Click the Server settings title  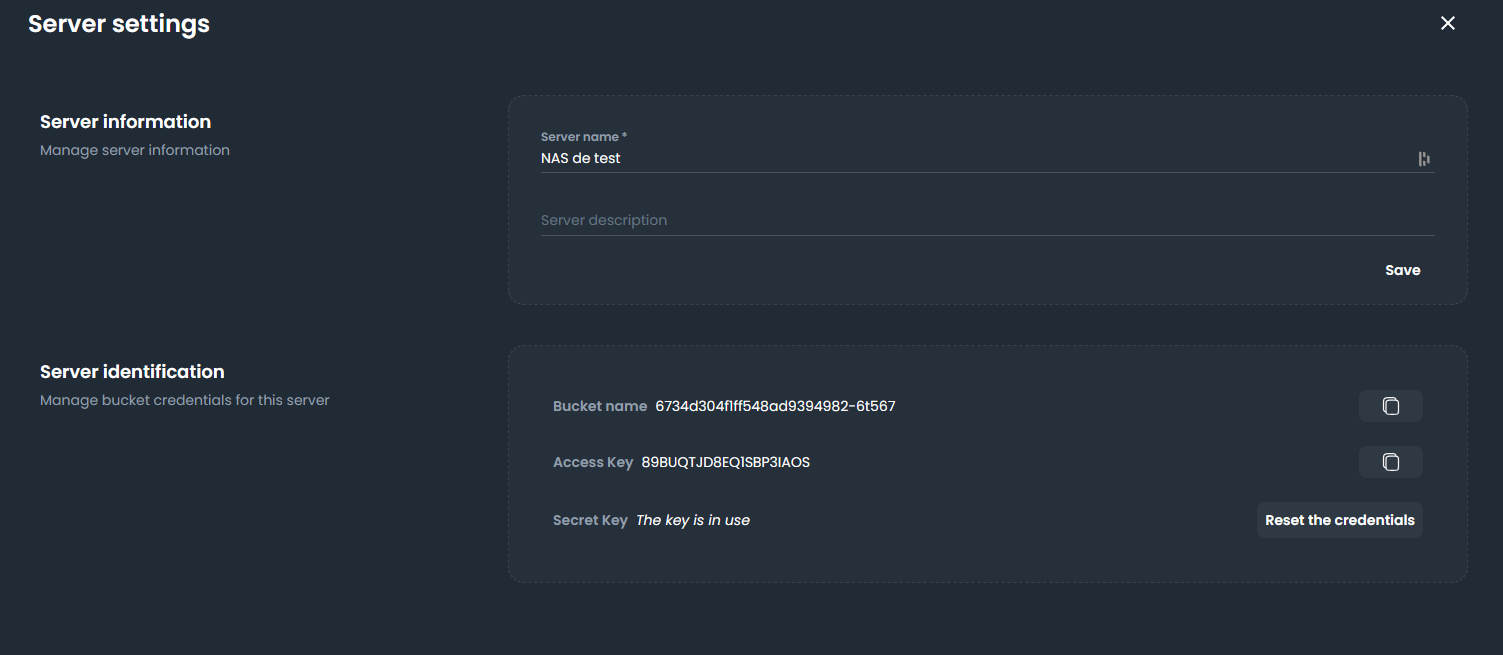pos(119,23)
